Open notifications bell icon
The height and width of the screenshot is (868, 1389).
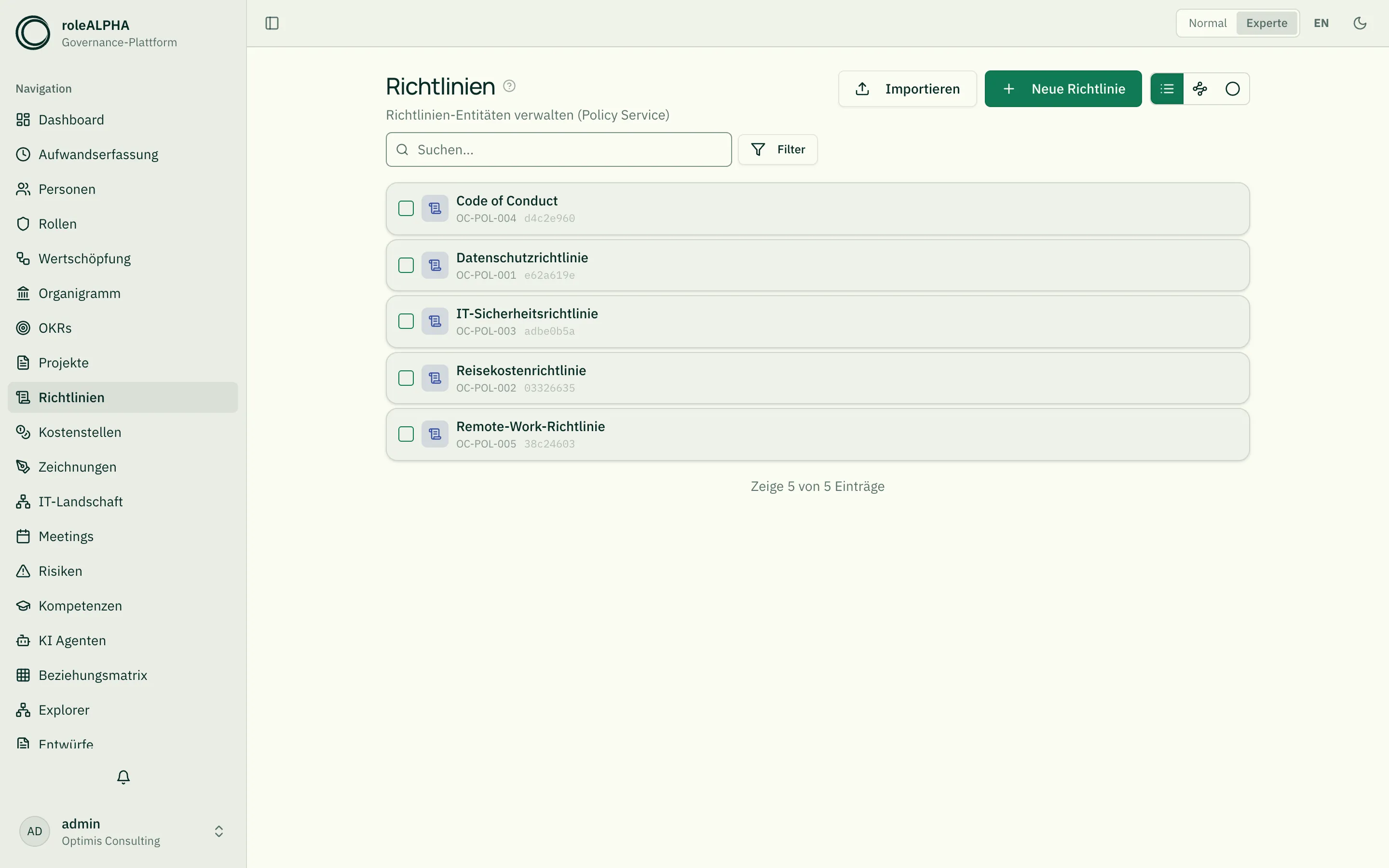point(123,777)
